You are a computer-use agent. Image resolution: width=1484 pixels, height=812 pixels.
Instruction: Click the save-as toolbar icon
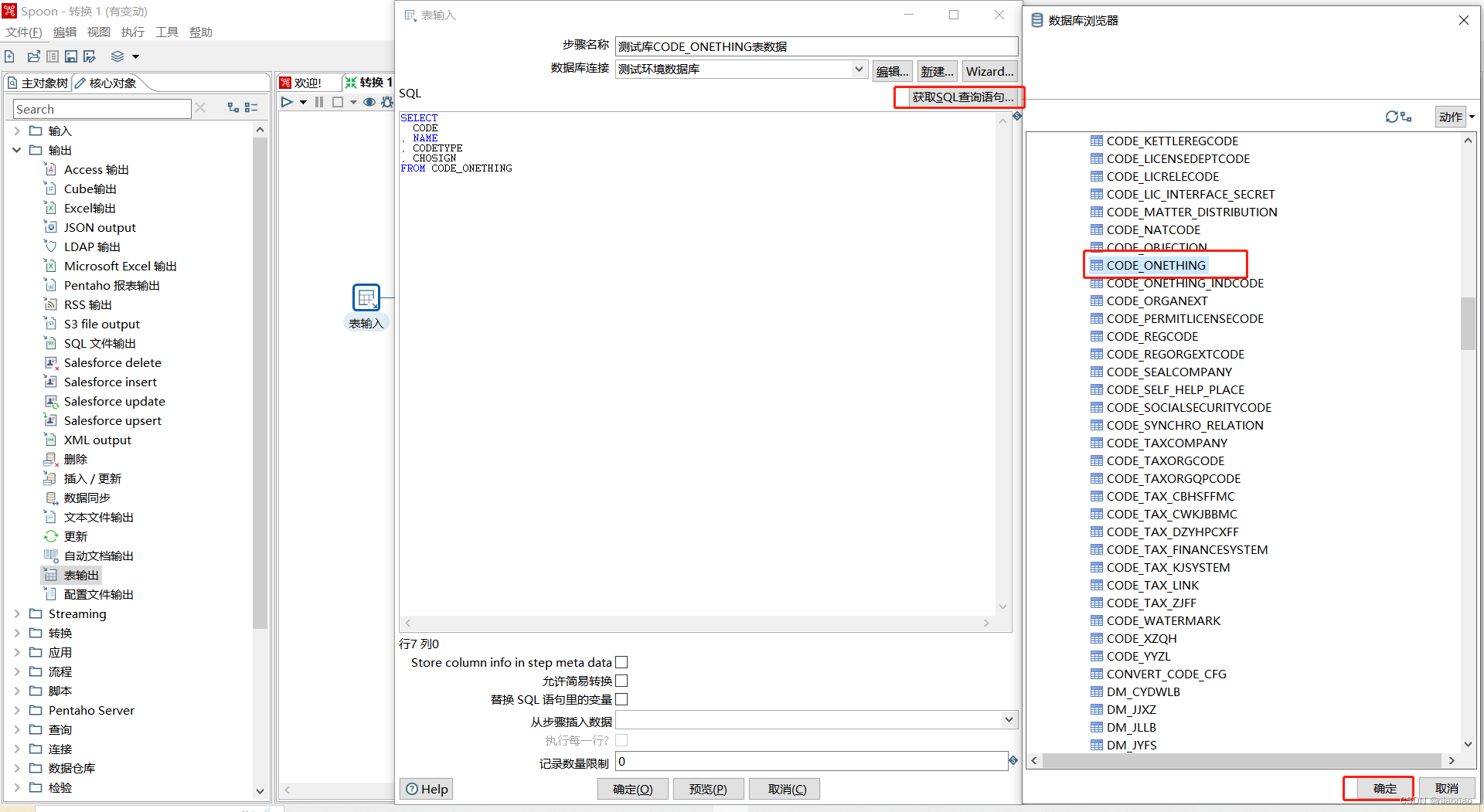[90, 56]
